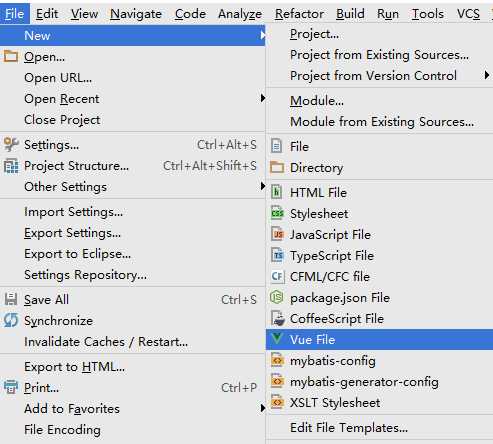Image resolution: width=493 pixels, height=444 pixels.
Task: Expand the Other Settings submenu arrow
Action: point(263,186)
